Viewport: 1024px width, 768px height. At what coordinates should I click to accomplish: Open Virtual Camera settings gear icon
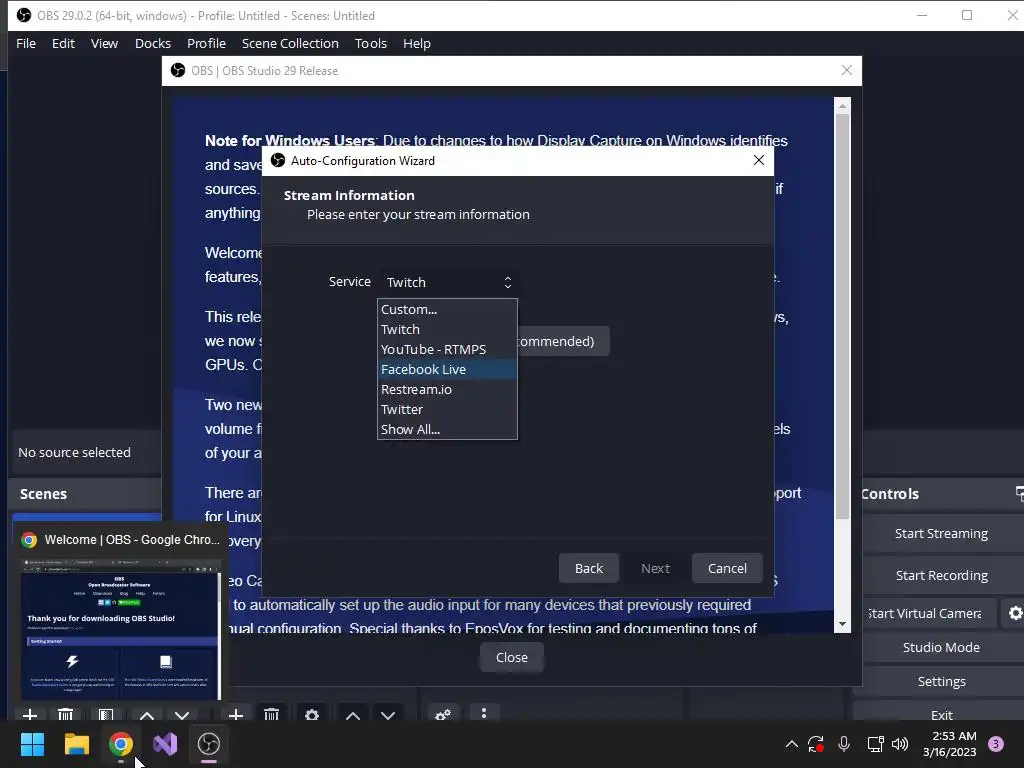point(1014,613)
